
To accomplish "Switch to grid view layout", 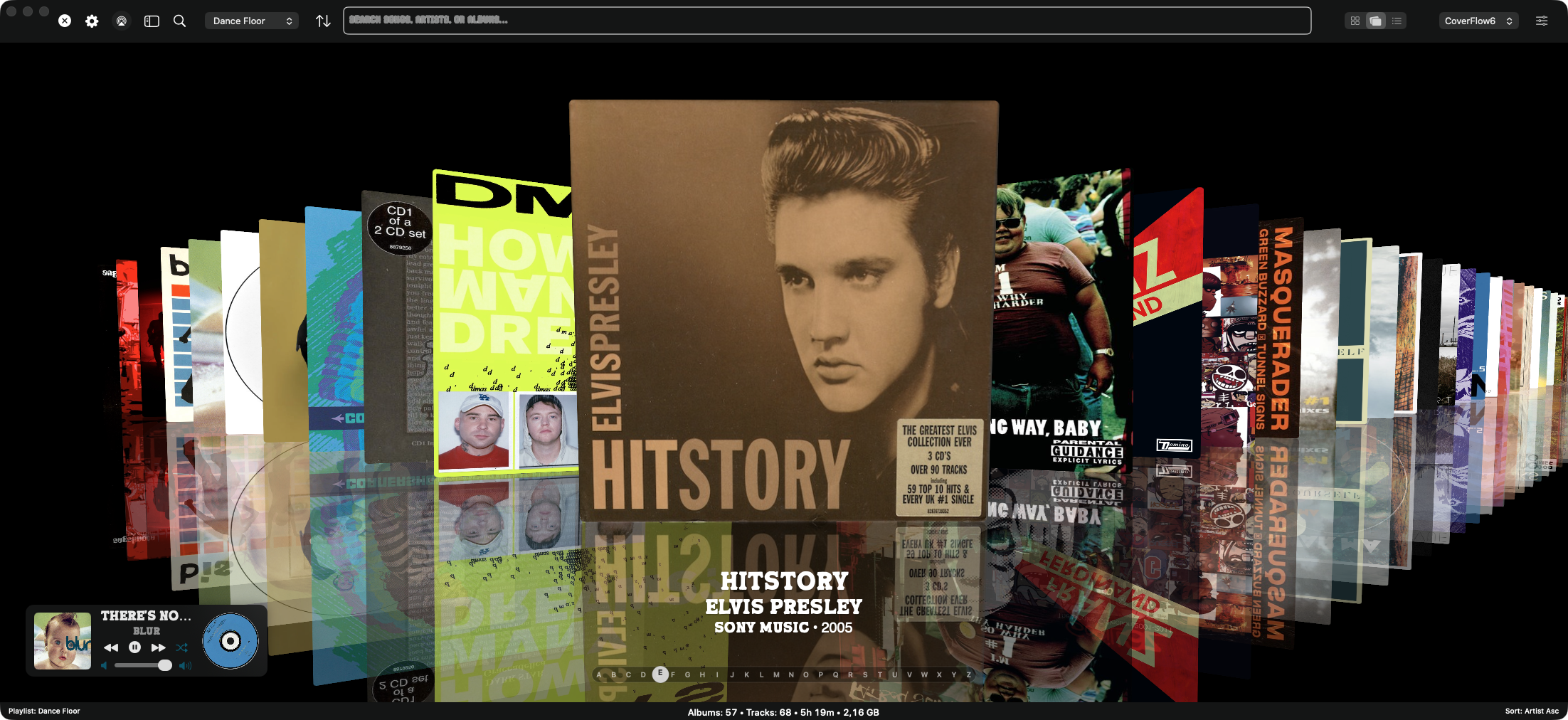I will [1355, 21].
